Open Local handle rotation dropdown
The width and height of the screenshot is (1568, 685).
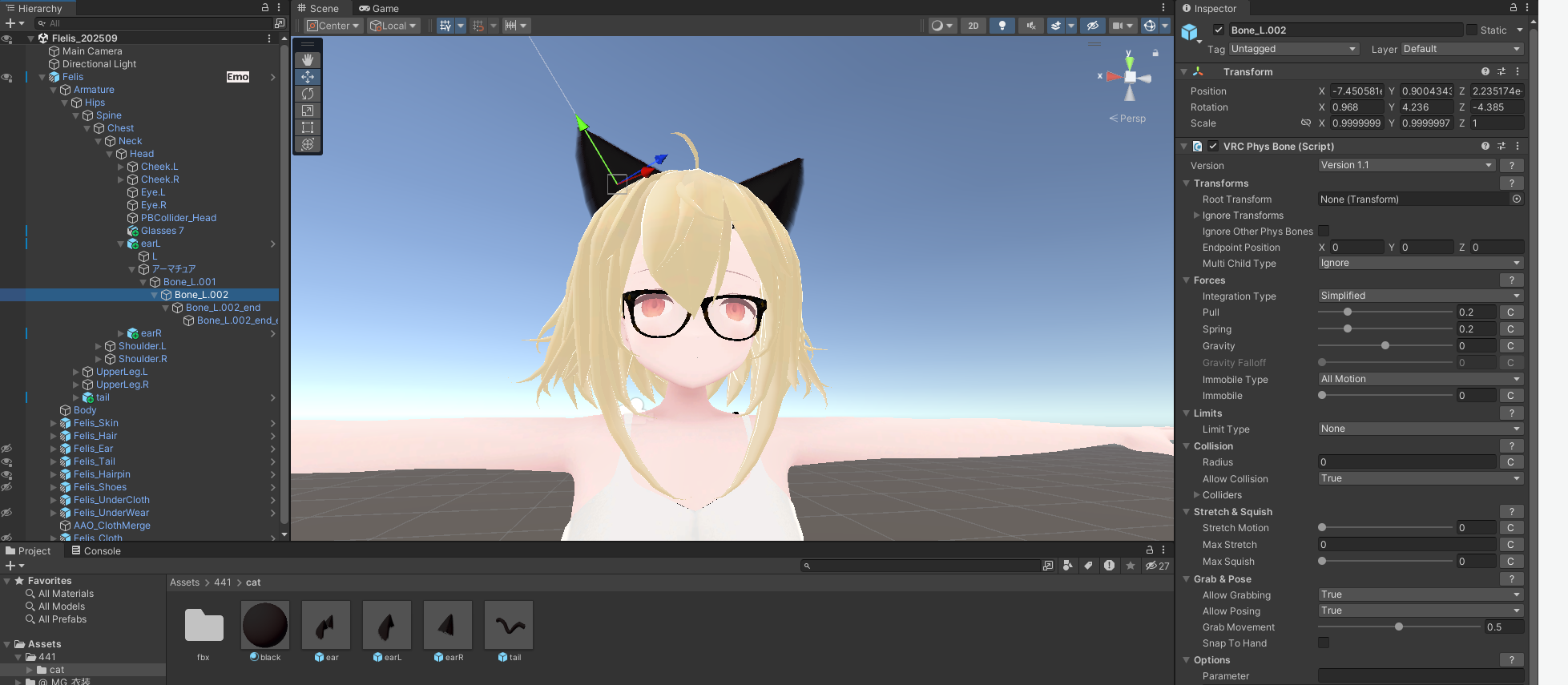[x=393, y=26]
